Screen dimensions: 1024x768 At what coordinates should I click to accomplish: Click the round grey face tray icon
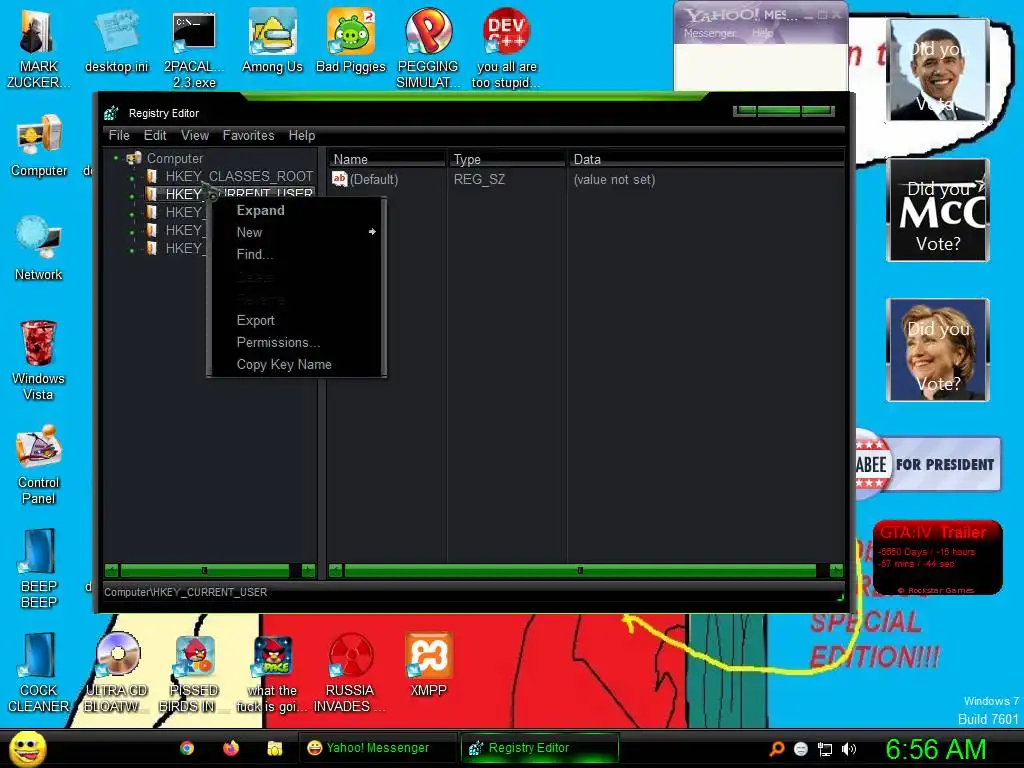coord(801,749)
